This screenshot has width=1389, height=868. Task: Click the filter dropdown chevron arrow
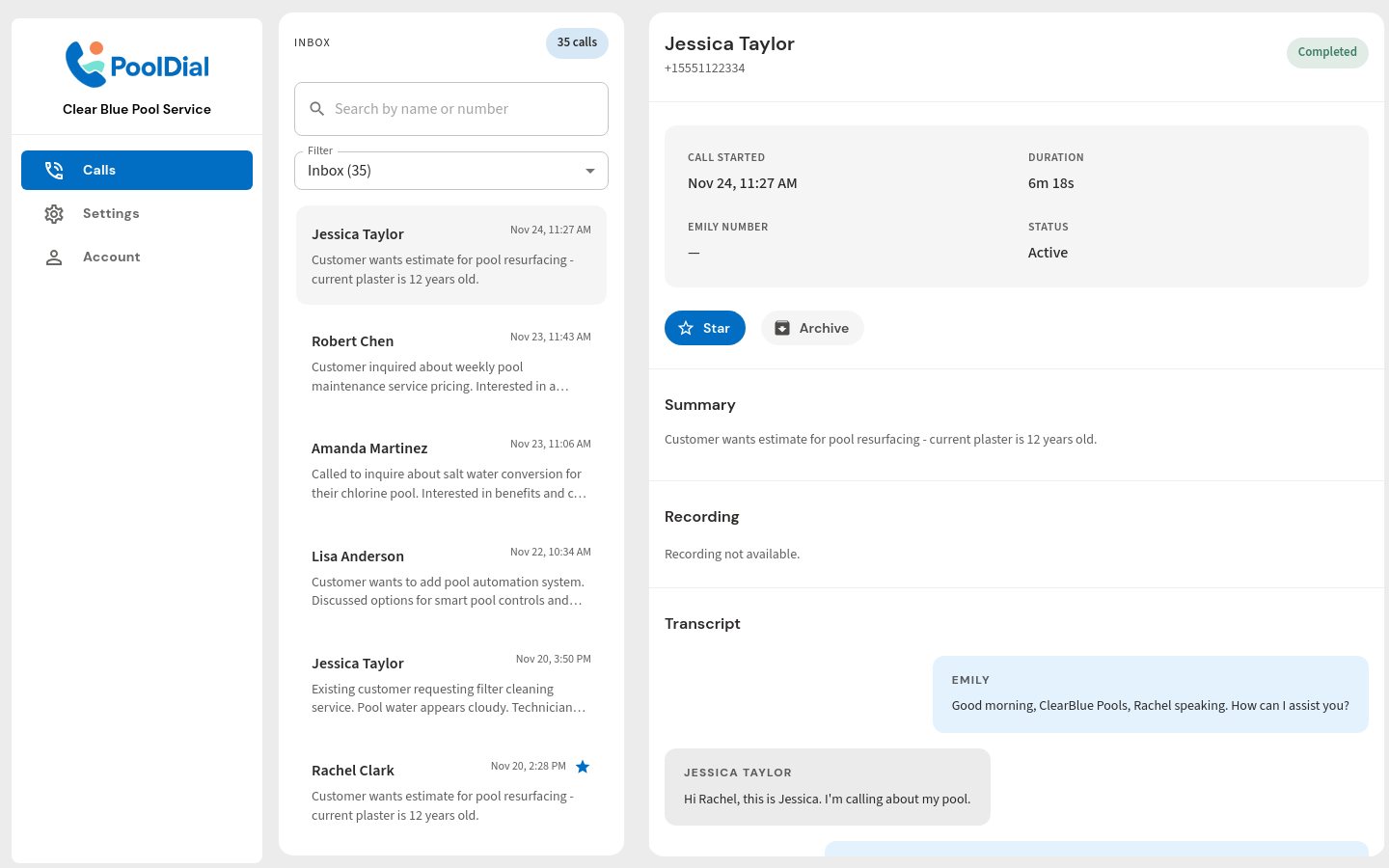point(589,170)
